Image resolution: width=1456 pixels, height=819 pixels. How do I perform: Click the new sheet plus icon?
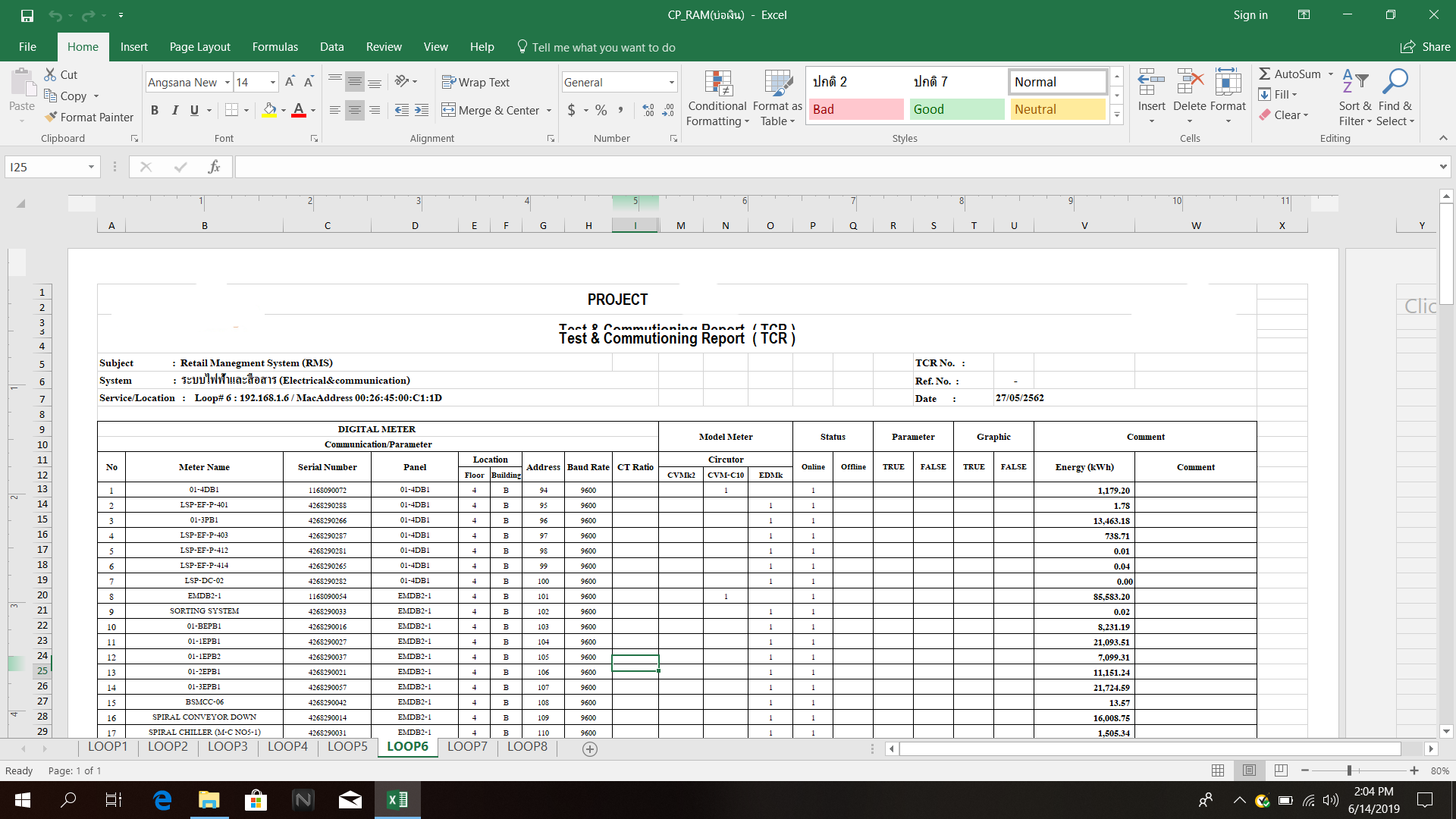tap(590, 748)
